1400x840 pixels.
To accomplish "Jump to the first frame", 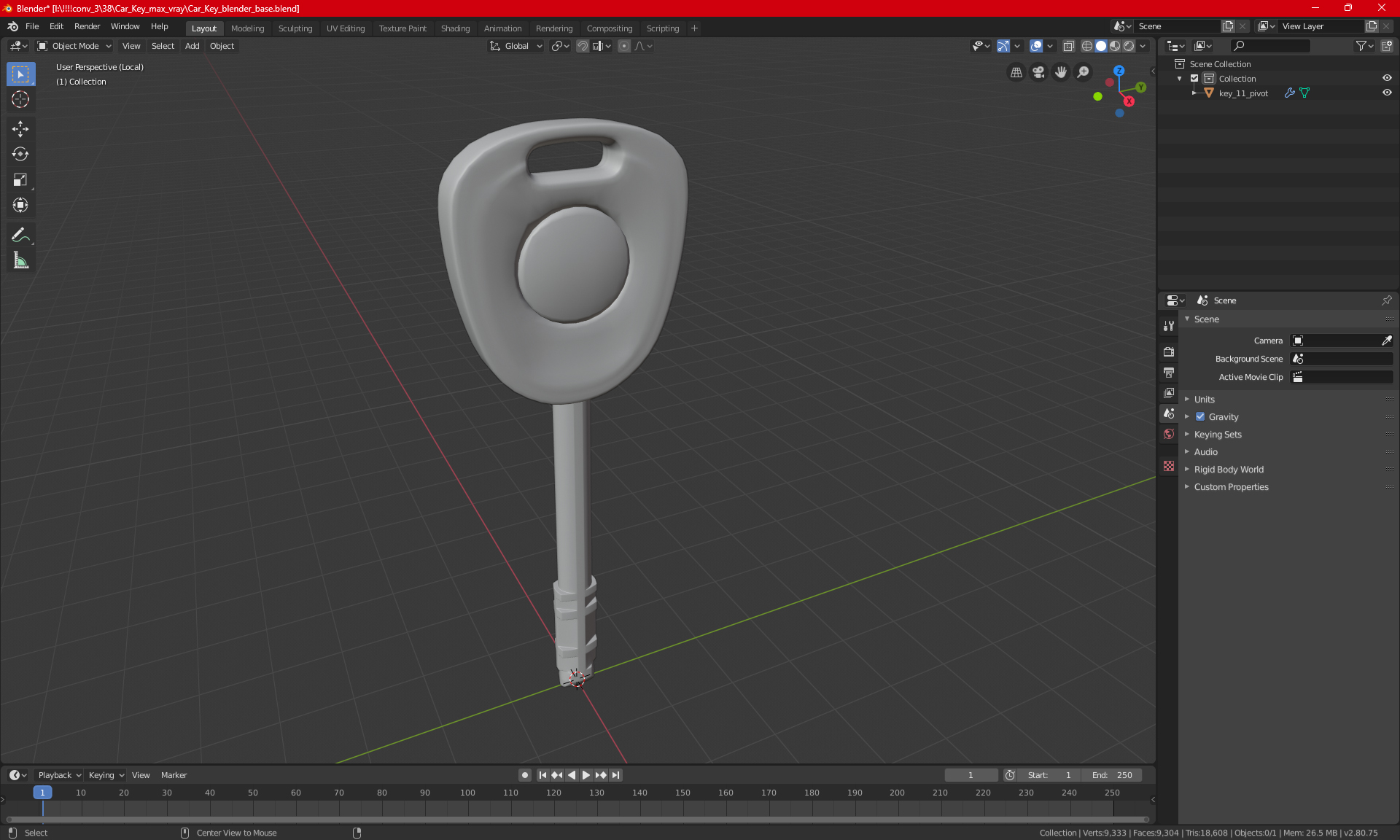I will click(x=542, y=775).
